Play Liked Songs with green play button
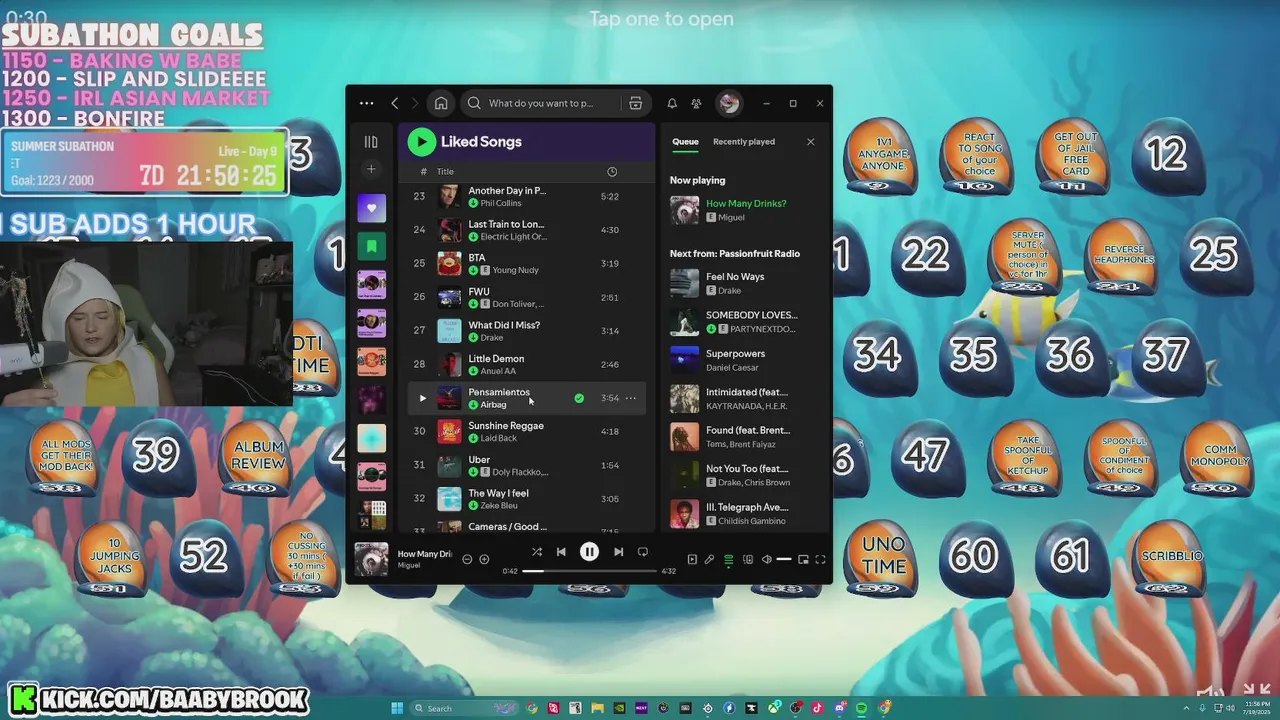The height and width of the screenshot is (720, 1280). click(x=421, y=142)
